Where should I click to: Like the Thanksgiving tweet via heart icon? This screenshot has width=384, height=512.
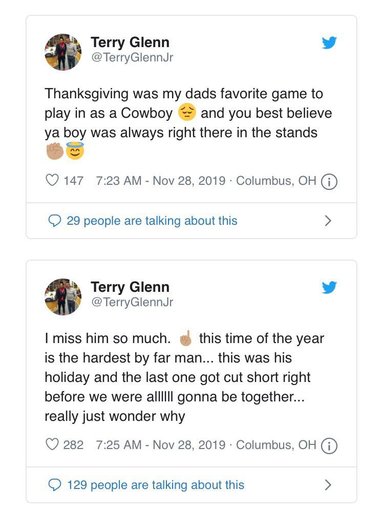tap(52, 180)
